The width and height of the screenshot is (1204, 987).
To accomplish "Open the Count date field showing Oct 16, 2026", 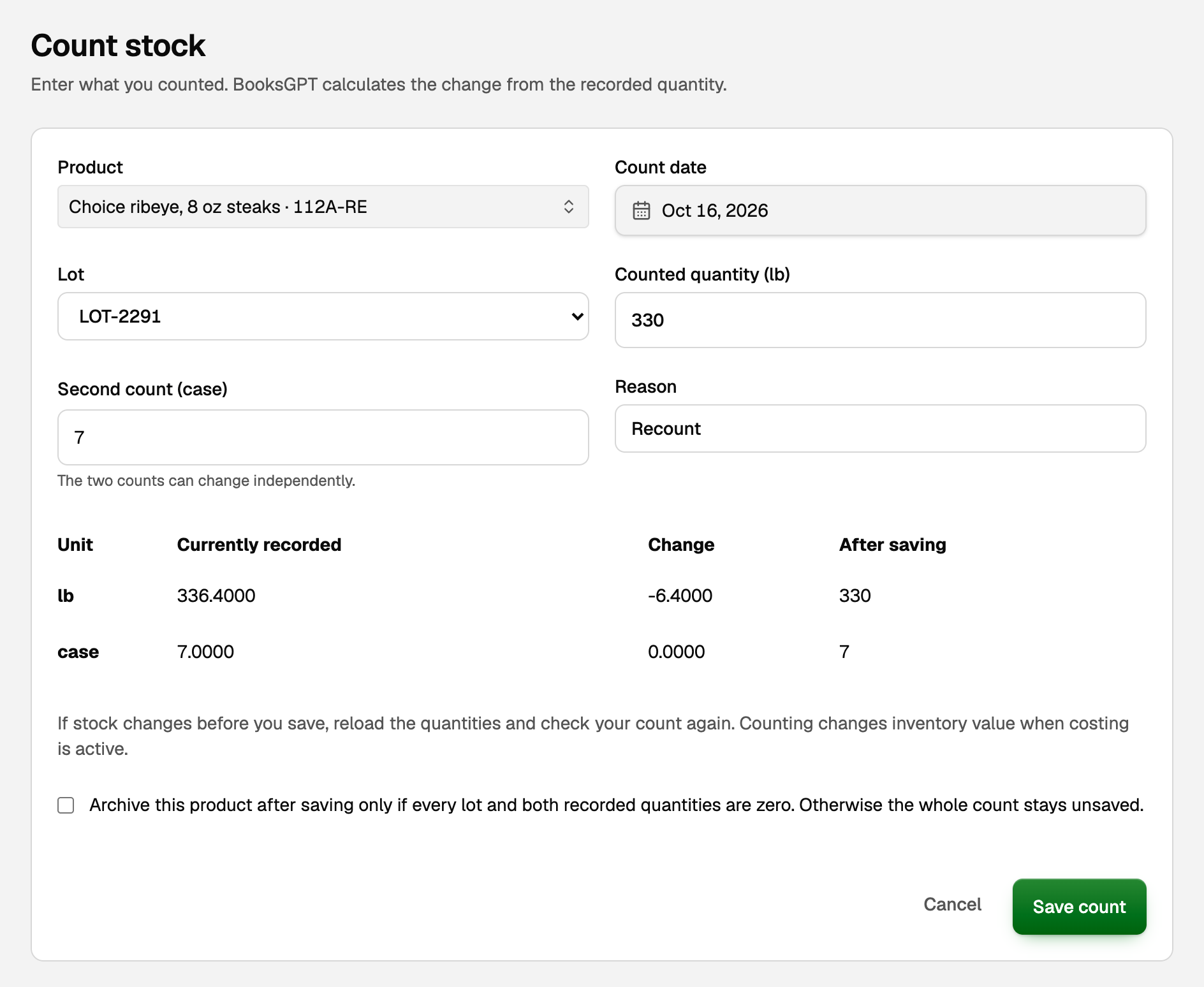I will pos(880,210).
